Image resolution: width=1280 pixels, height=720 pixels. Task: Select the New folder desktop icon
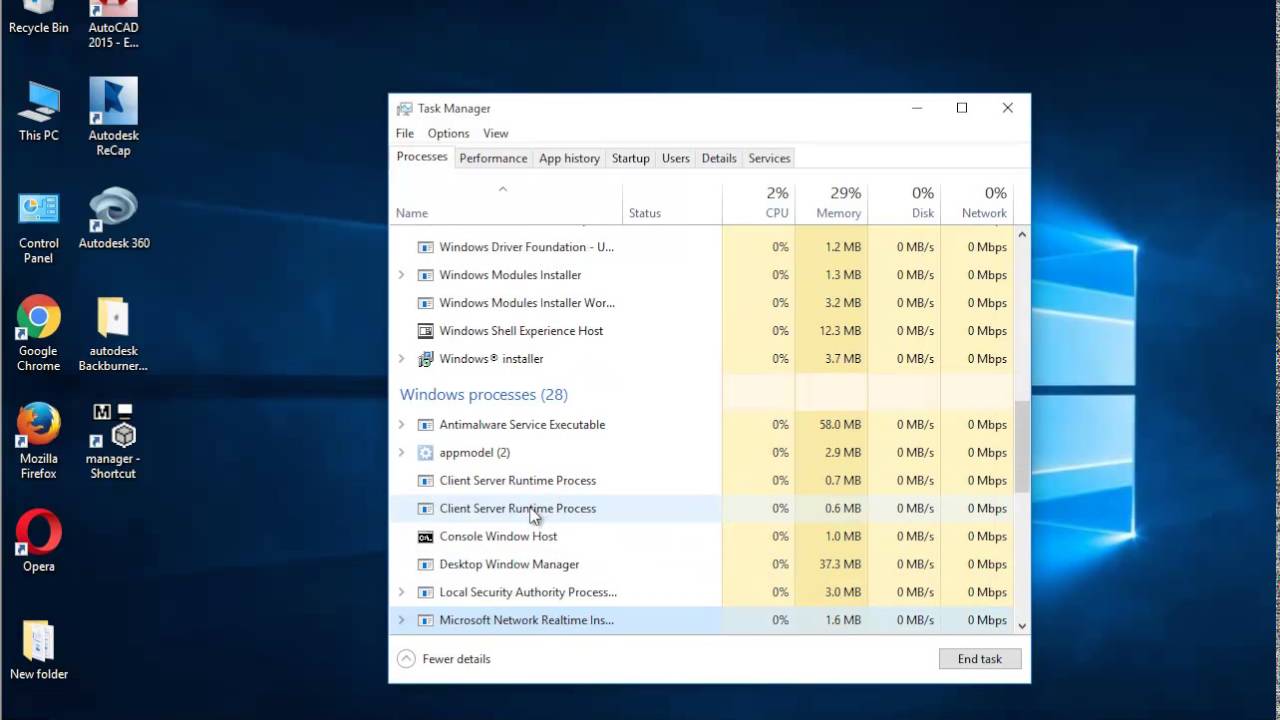[38, 650]
